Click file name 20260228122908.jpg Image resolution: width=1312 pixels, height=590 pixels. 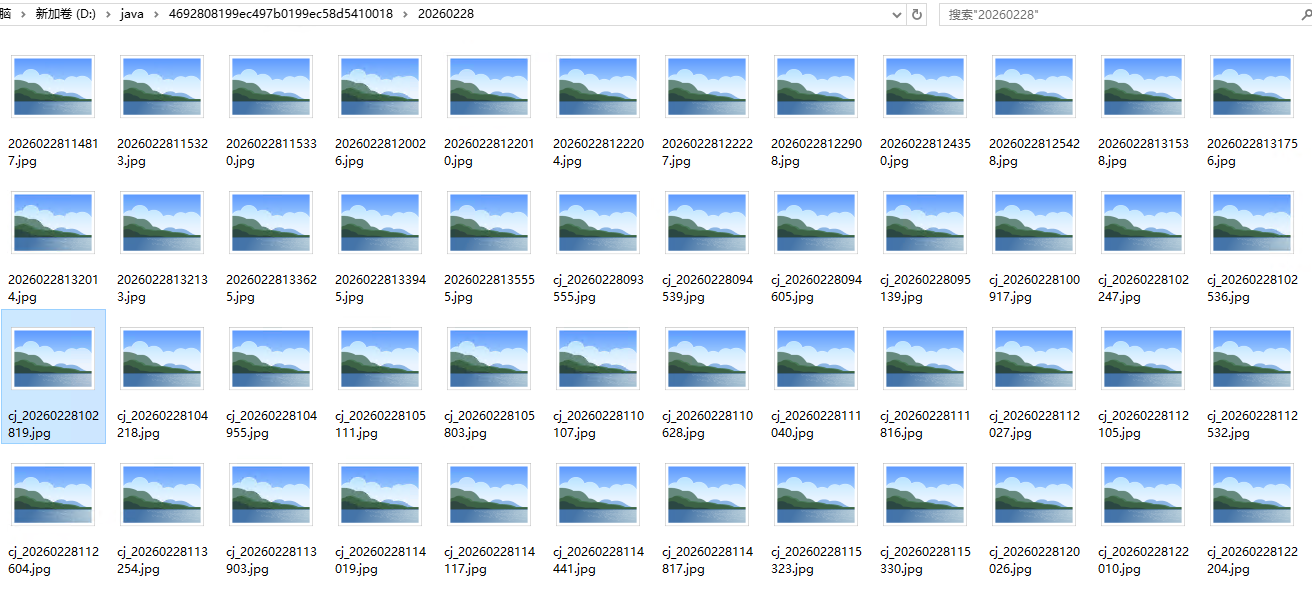(x=816, y=152)
